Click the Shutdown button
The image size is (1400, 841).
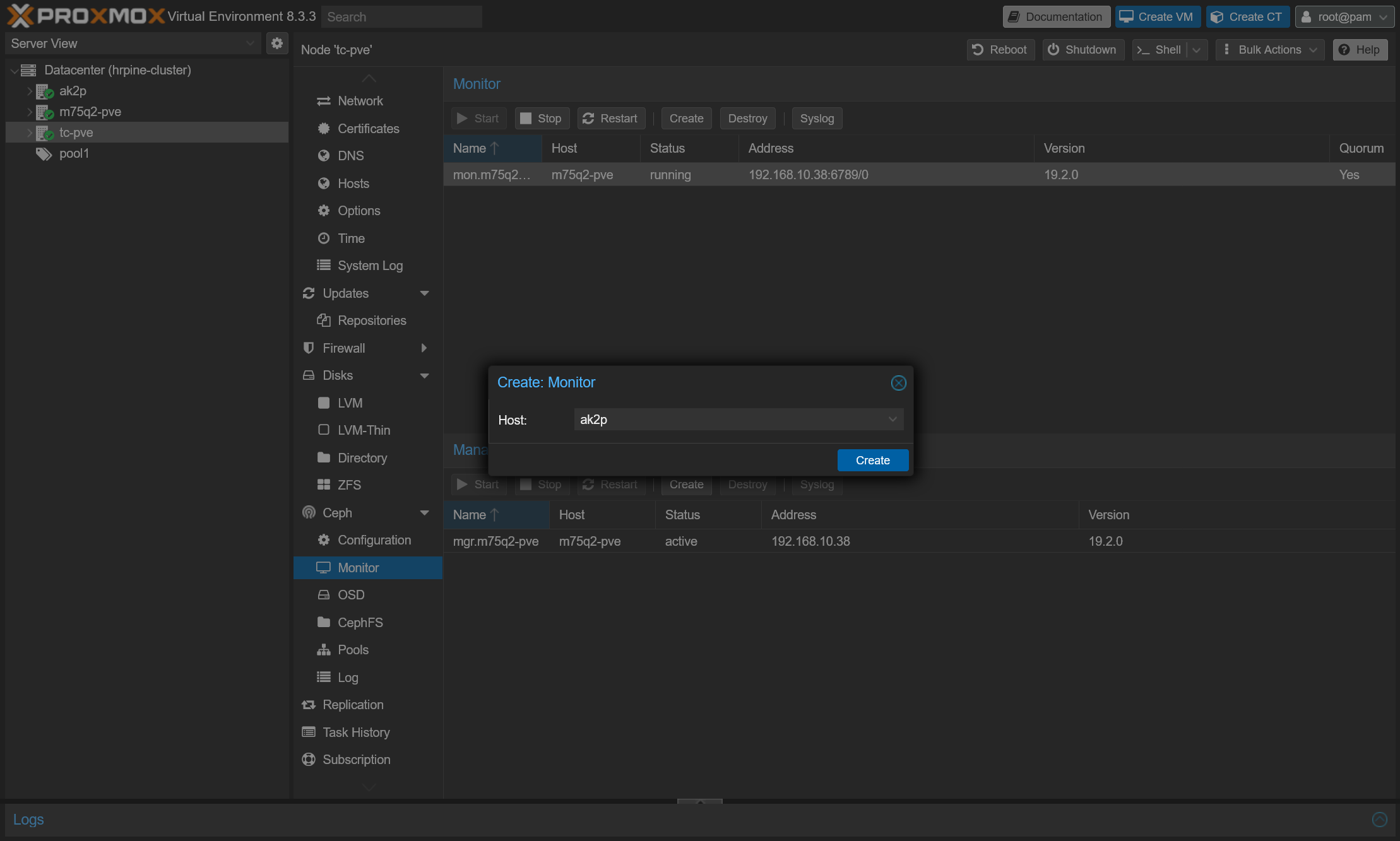tap(1083, 50)
